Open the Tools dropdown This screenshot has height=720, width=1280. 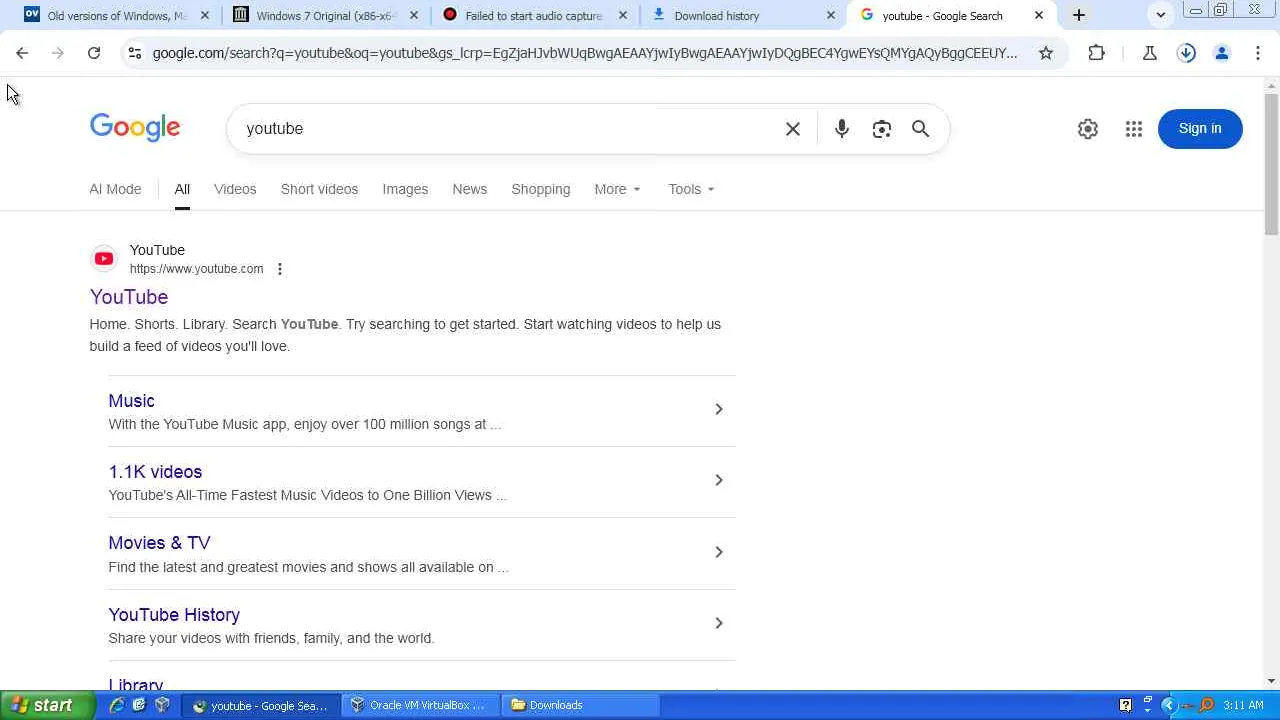692,189
